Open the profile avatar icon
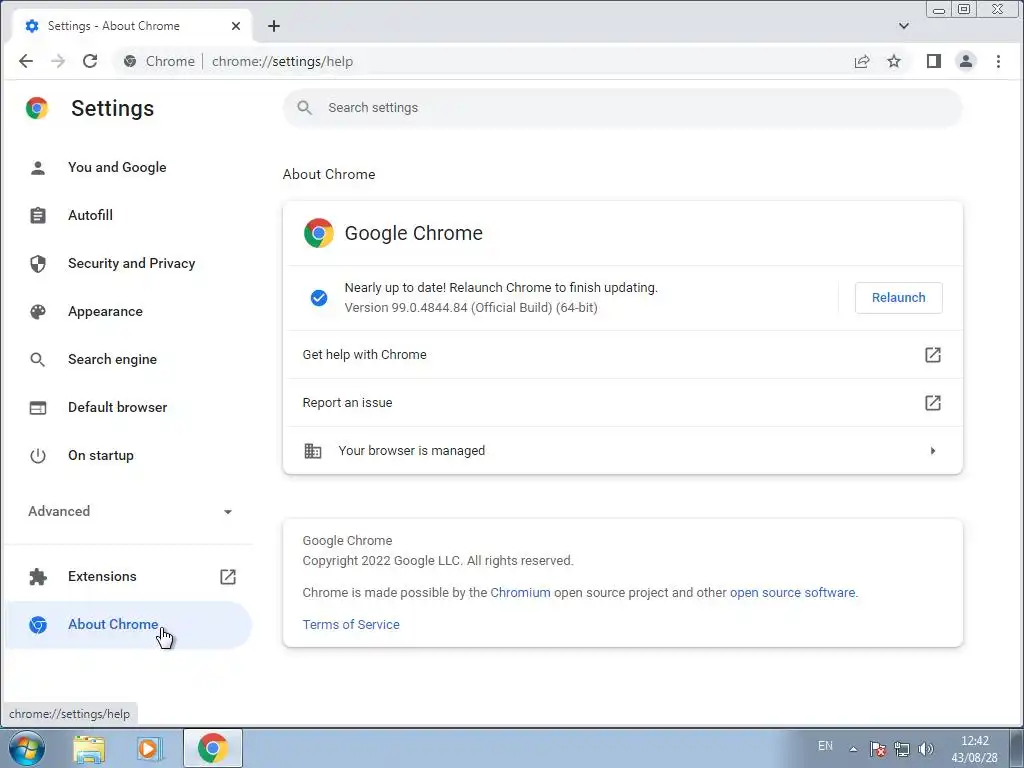Image resolution: width=1024 pixels, height=768 pixels. point(966,61)
